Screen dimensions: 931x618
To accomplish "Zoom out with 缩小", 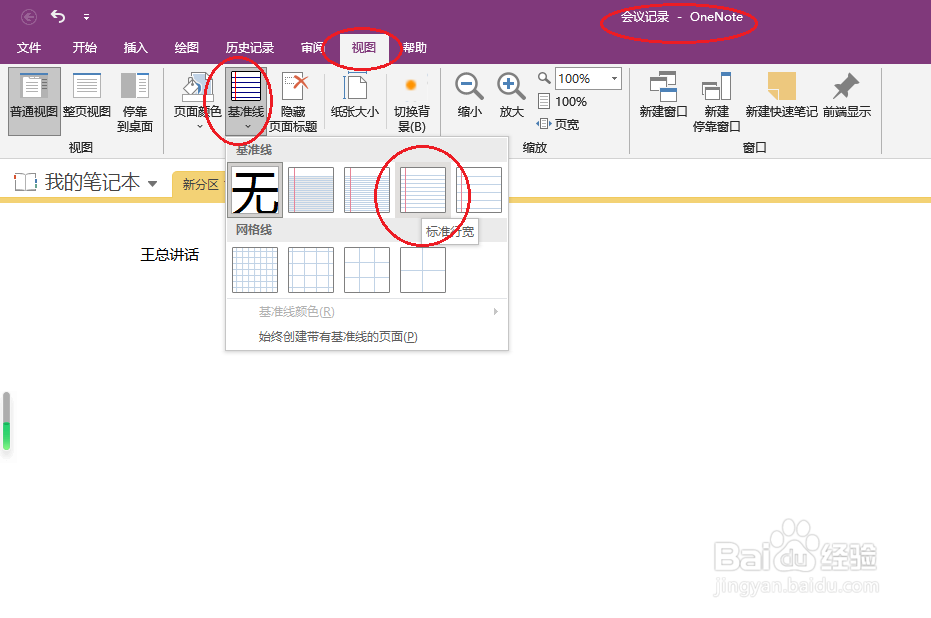I will tap(470, 96).
